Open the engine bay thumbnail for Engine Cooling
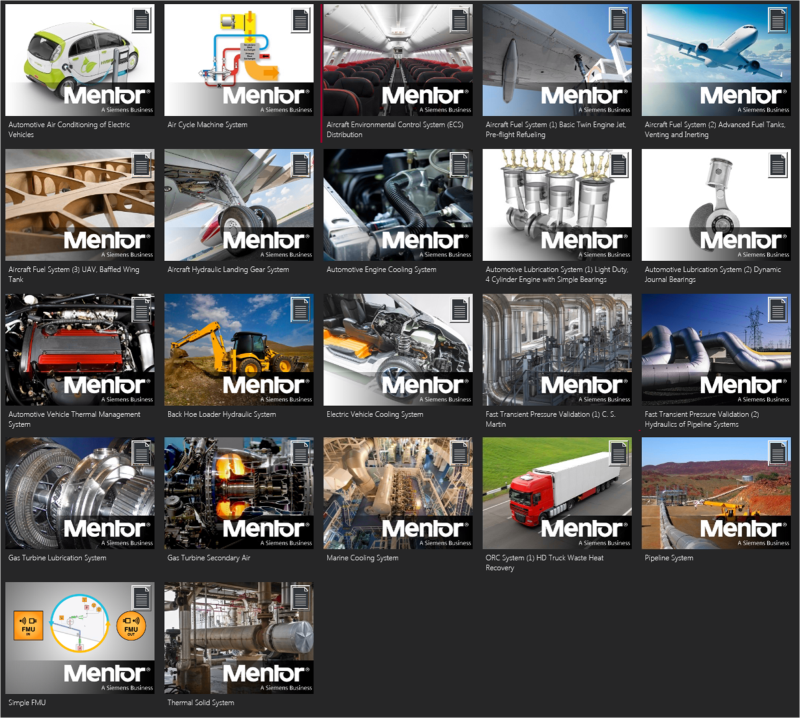This screenshot has width=800, height=718. click(x=398, y=205)
